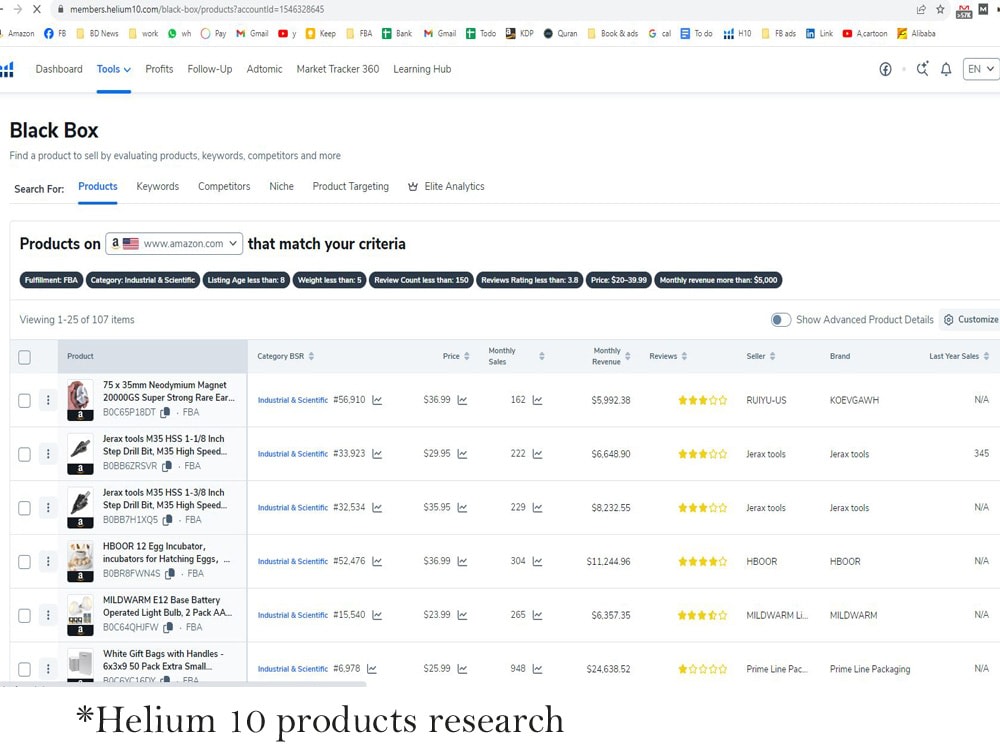This screenshot has height=750, width=1000.
Task: Check MILDWARM Light Bulb row
Action: (24, 615)
